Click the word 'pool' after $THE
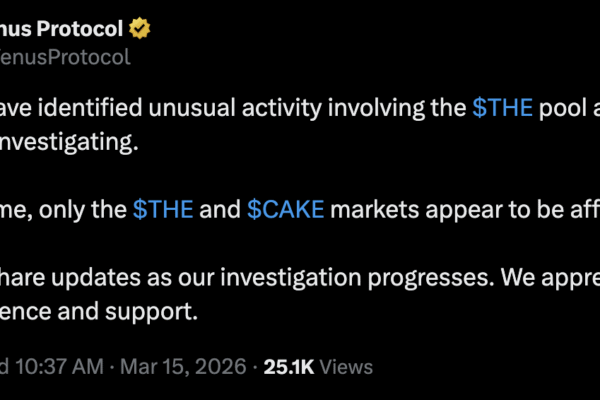This screenshot has height=400, width=600. click(x=562, y=108)
